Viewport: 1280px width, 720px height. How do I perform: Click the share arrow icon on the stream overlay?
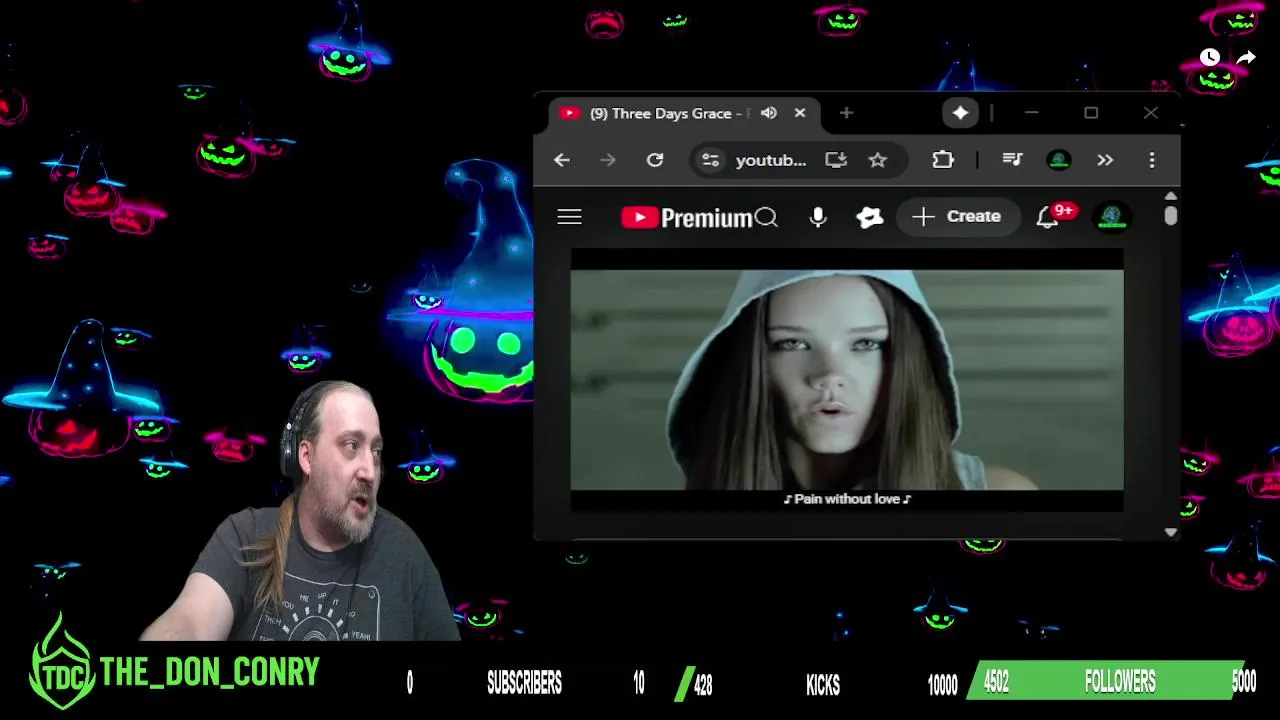(x=1246, y=58)
